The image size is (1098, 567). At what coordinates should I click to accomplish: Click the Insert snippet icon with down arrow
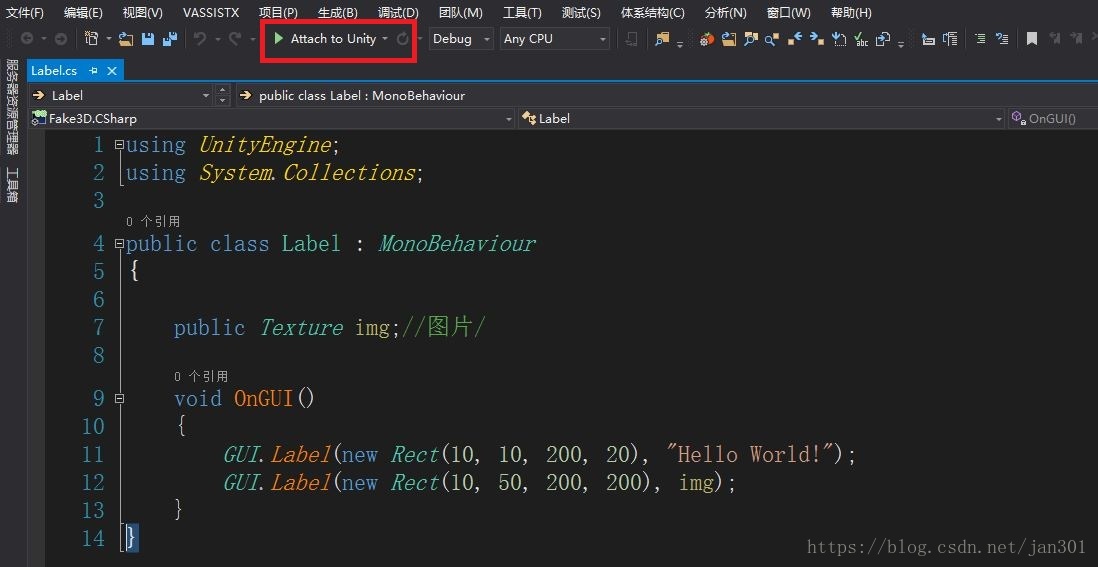[838, 39]
